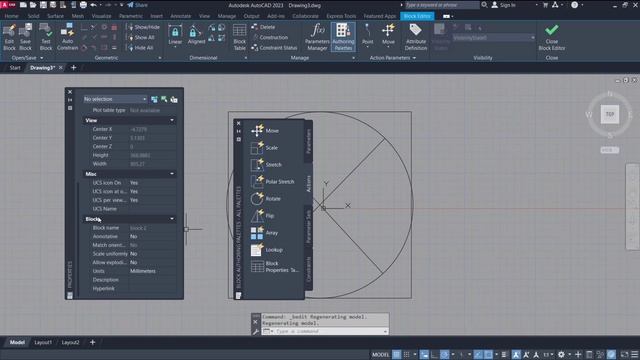The image size is (640, 360).
Task: Switch to the Annotate ribbon tab
Action: (x=180, y=16)
